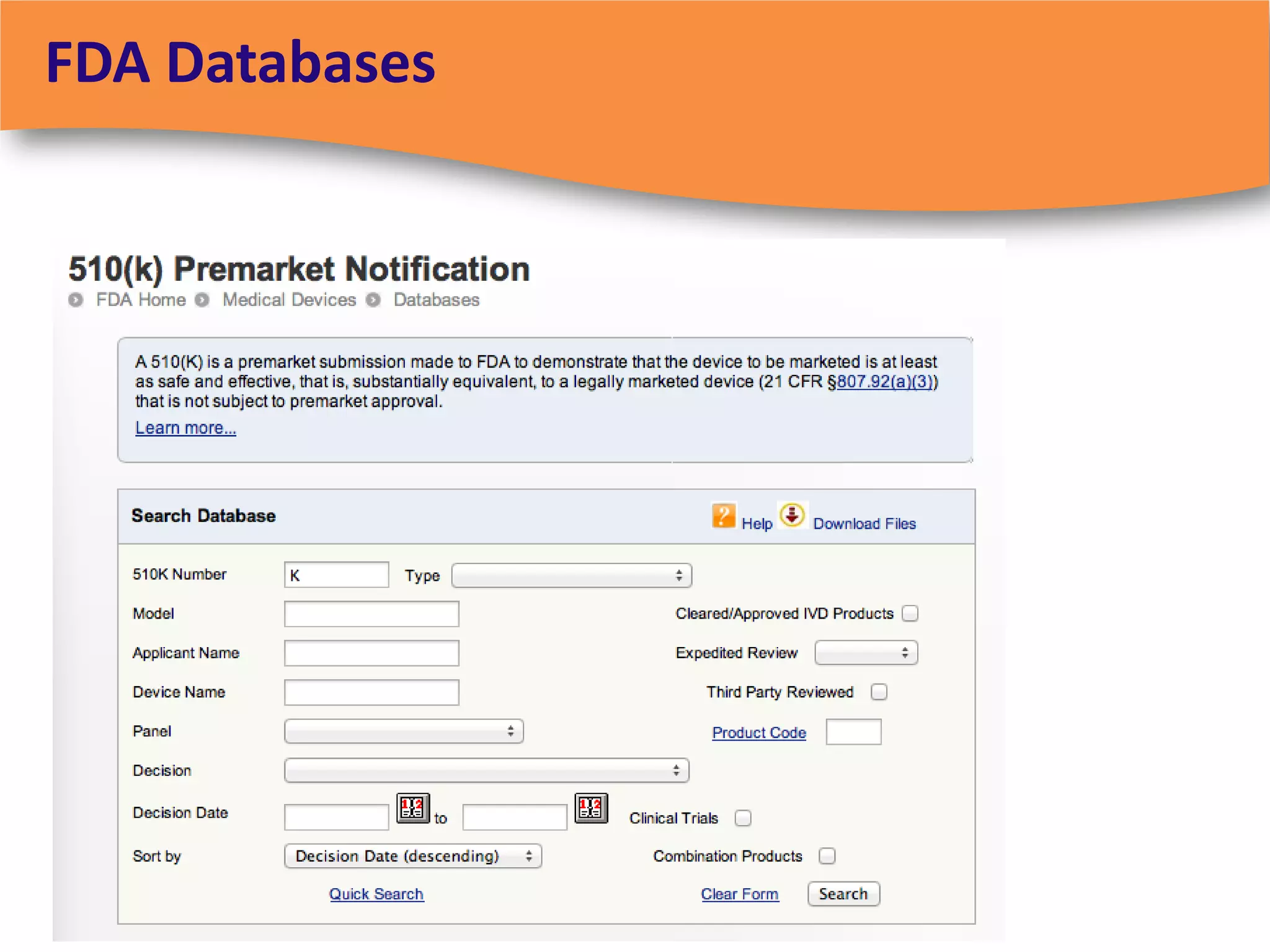
Task: Open the Quick Search link
Action: 376,894
